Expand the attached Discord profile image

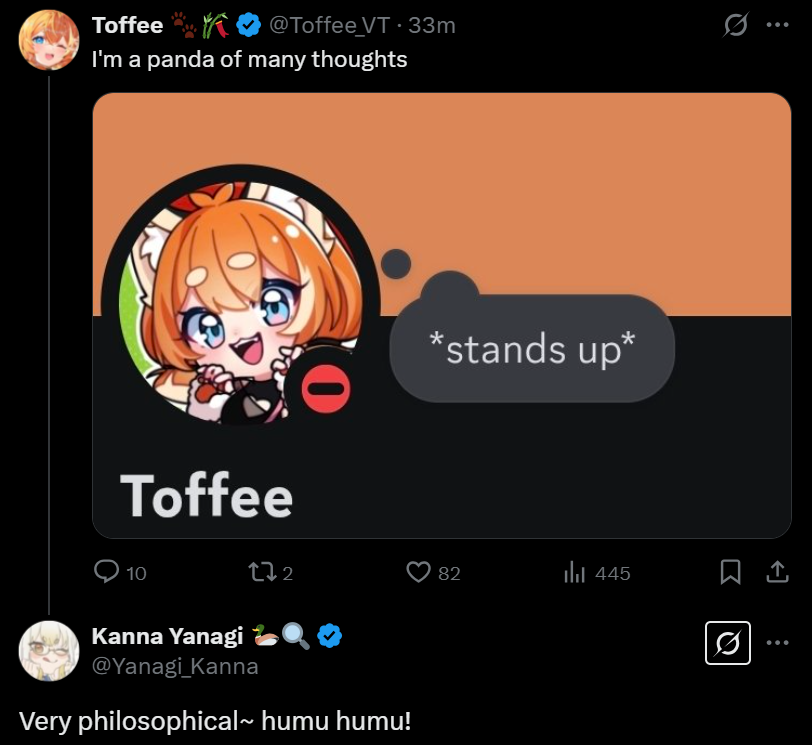pyautogui.click(x=441, y=315)
